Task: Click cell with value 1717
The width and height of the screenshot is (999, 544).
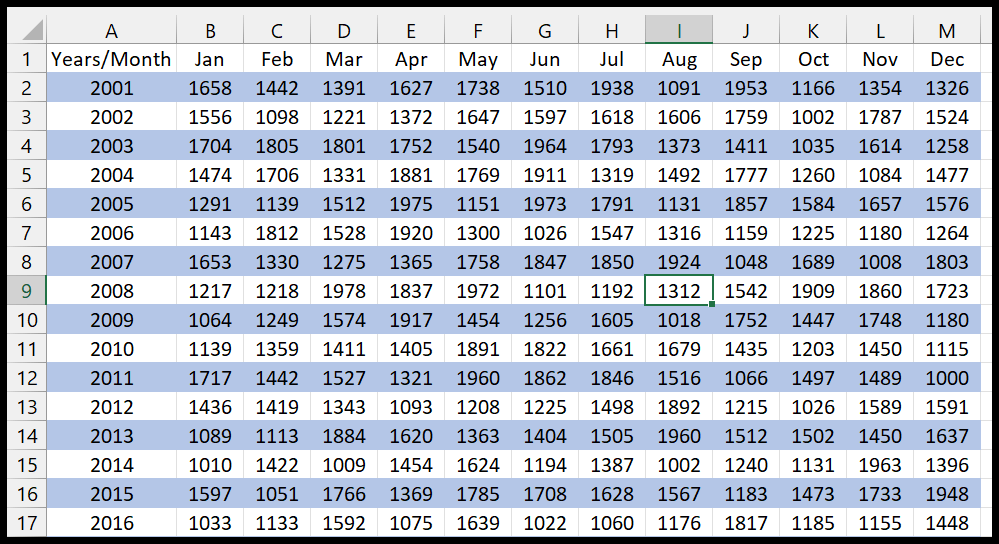Action: 210,378
